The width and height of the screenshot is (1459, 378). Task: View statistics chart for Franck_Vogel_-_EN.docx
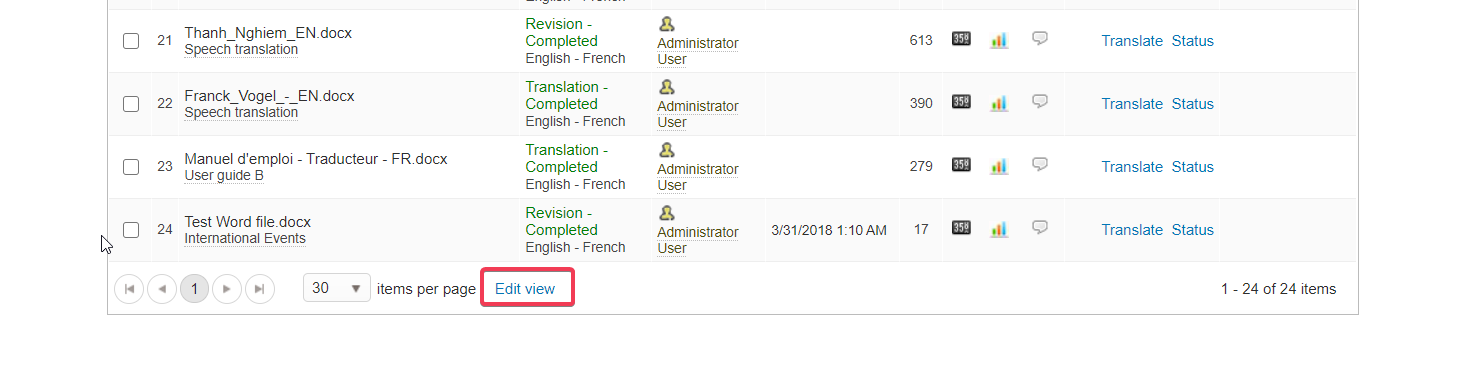point(999,103)
